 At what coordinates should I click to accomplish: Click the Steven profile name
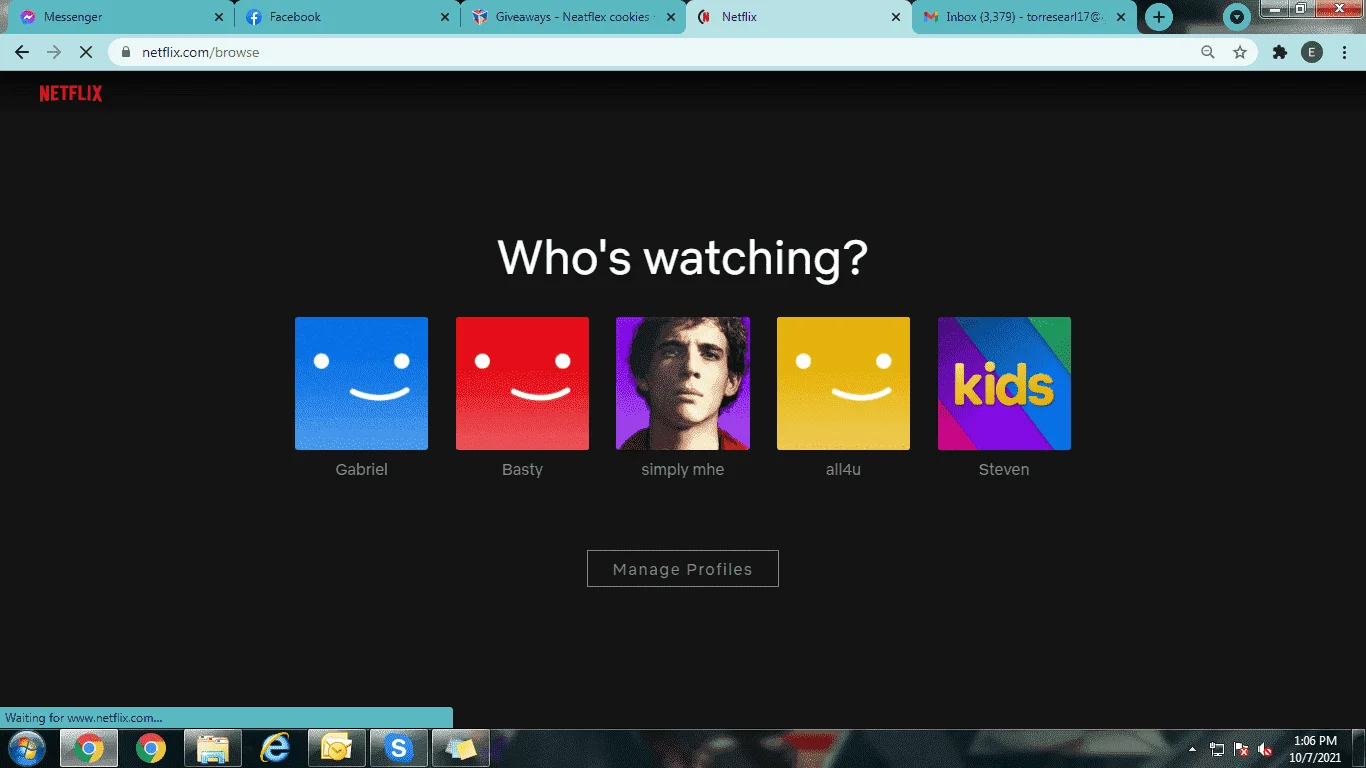[x=1004, y=469]
